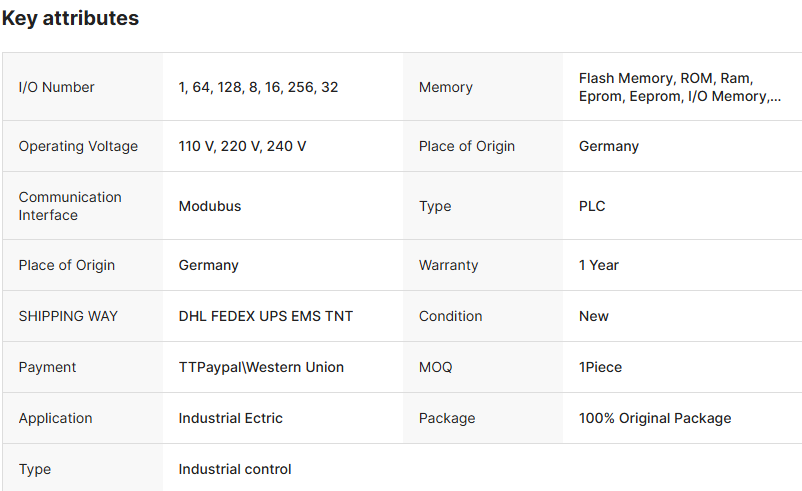Select the PLC type value
Image resolution: width=802 pixels, height=491 pixels.
[x=592, y=206]
